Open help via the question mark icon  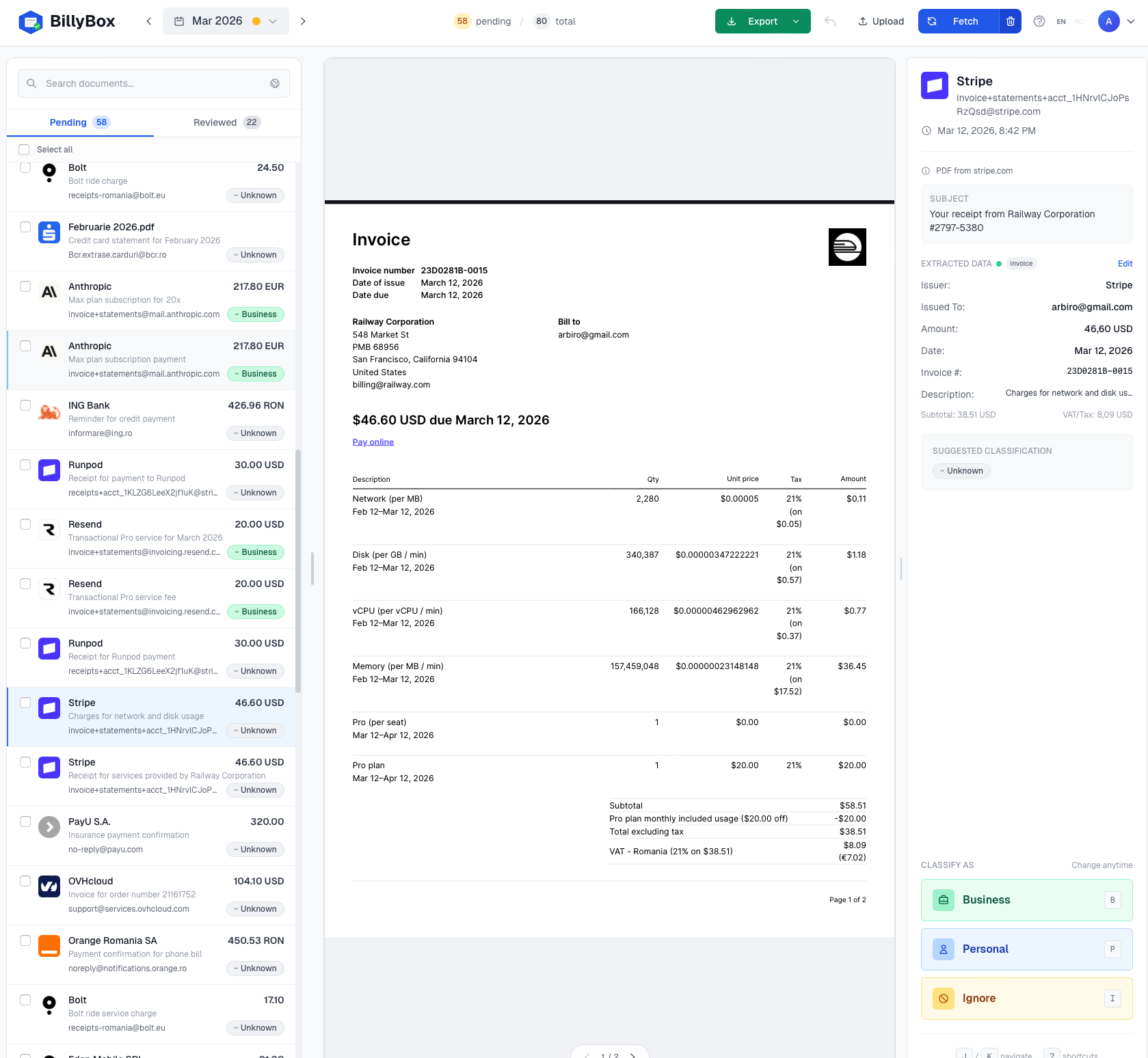pos(1039,21)
